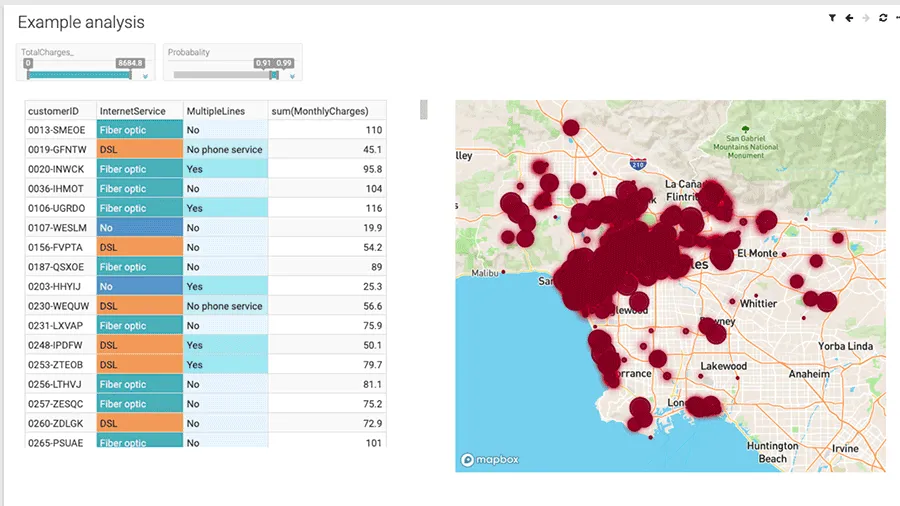Expand the Probabality filter chevron
This screenshot has width=900, height=506.
pyautogui.click(x=292, y=76)
